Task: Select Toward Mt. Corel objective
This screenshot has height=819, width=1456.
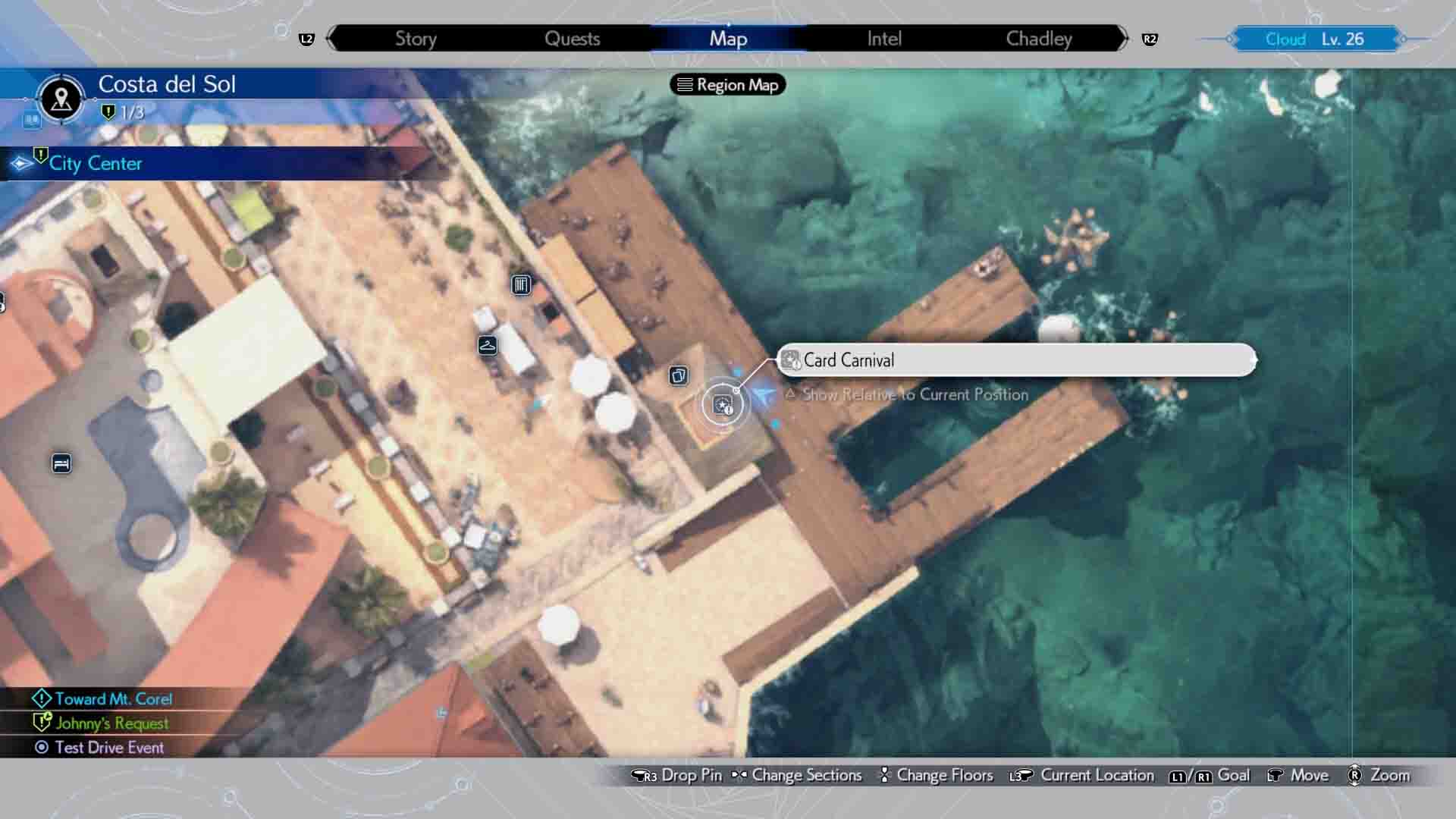Action: click(x=113, y=699)
